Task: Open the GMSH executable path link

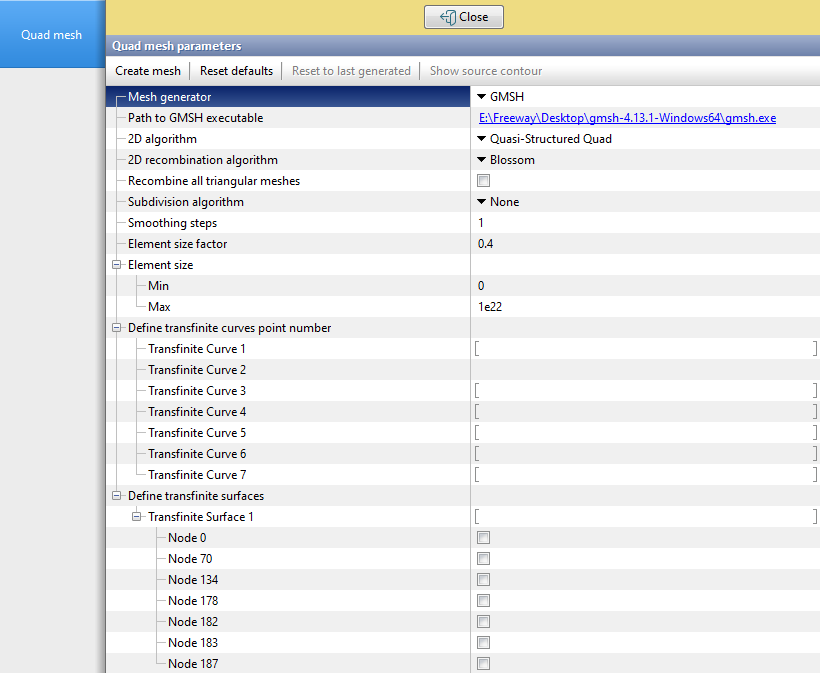Action: click(627, 118)
